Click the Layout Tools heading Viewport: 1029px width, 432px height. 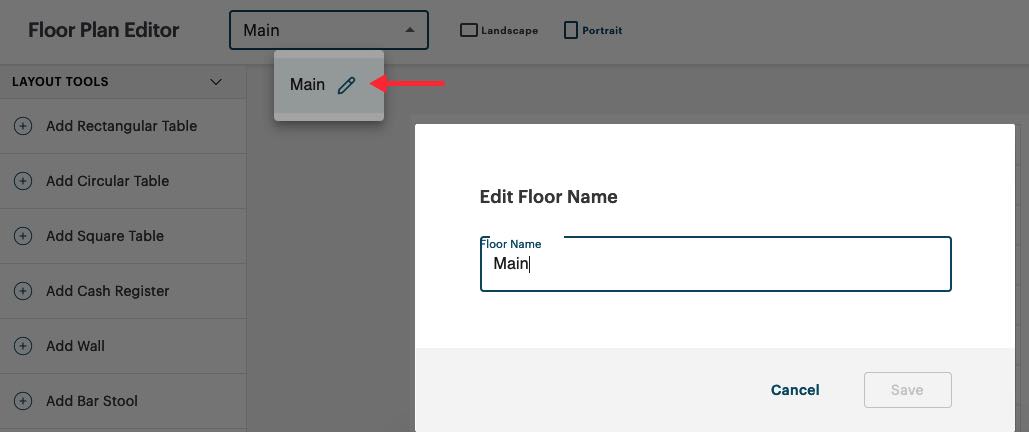(x=60, y=82)
